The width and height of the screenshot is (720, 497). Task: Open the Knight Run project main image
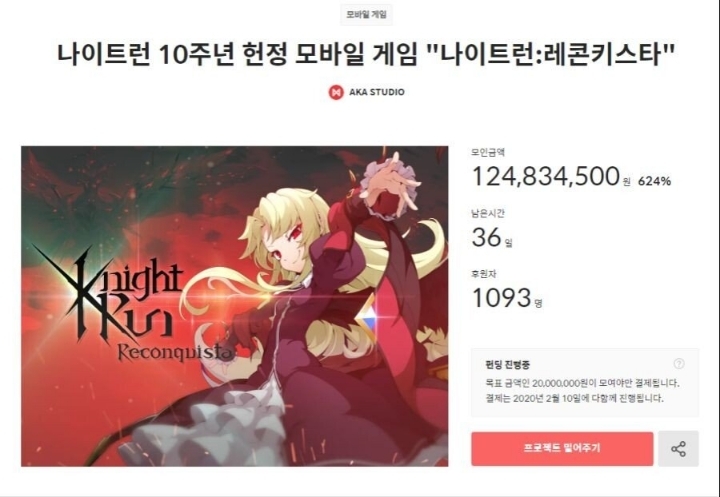tap(235, 306)
